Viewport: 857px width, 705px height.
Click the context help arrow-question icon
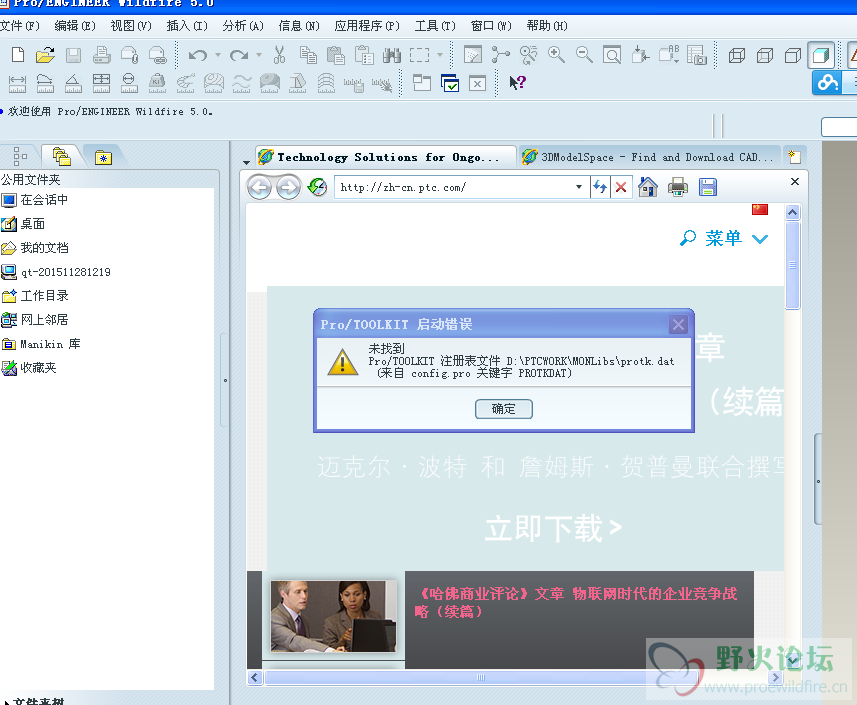point(517,83)
